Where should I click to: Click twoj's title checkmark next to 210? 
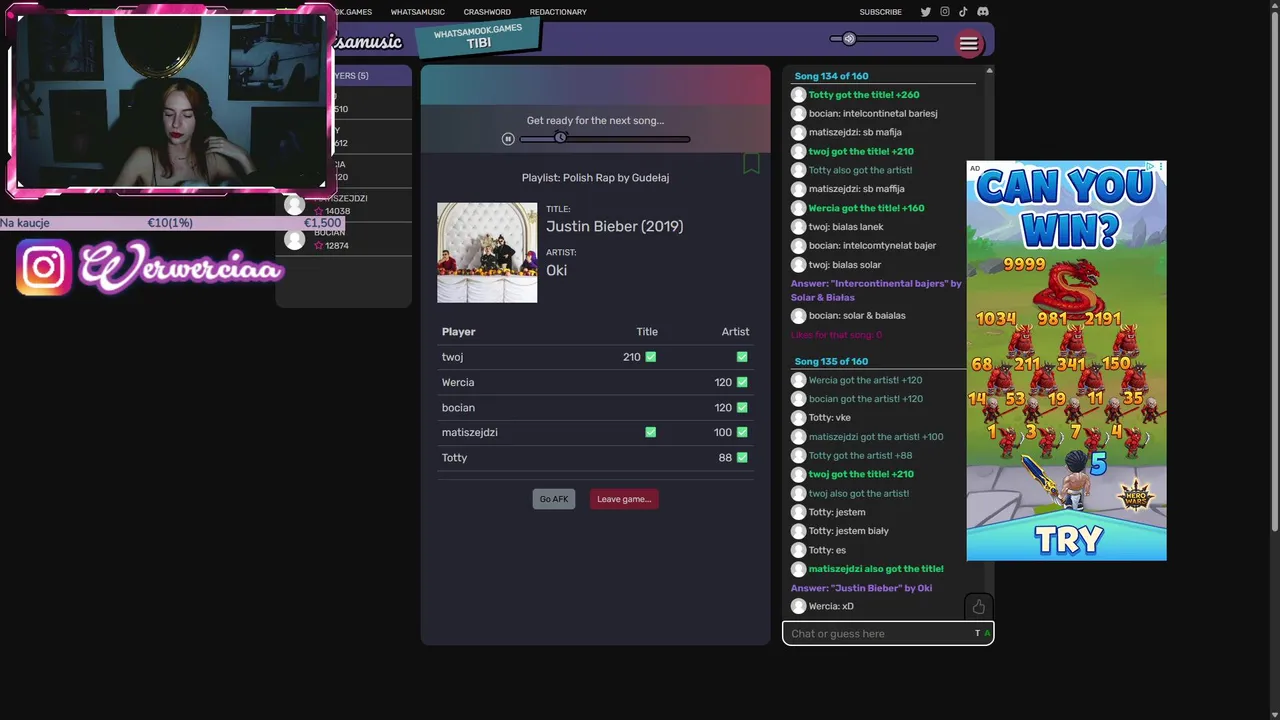(651, 357)
